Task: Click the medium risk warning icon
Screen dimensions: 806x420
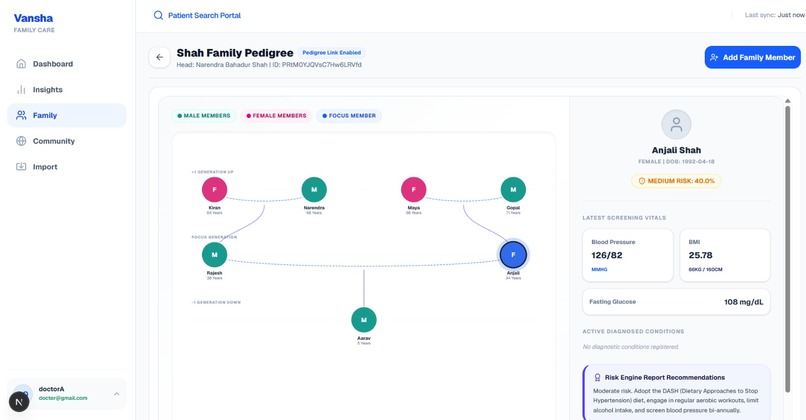Action: 642,181
